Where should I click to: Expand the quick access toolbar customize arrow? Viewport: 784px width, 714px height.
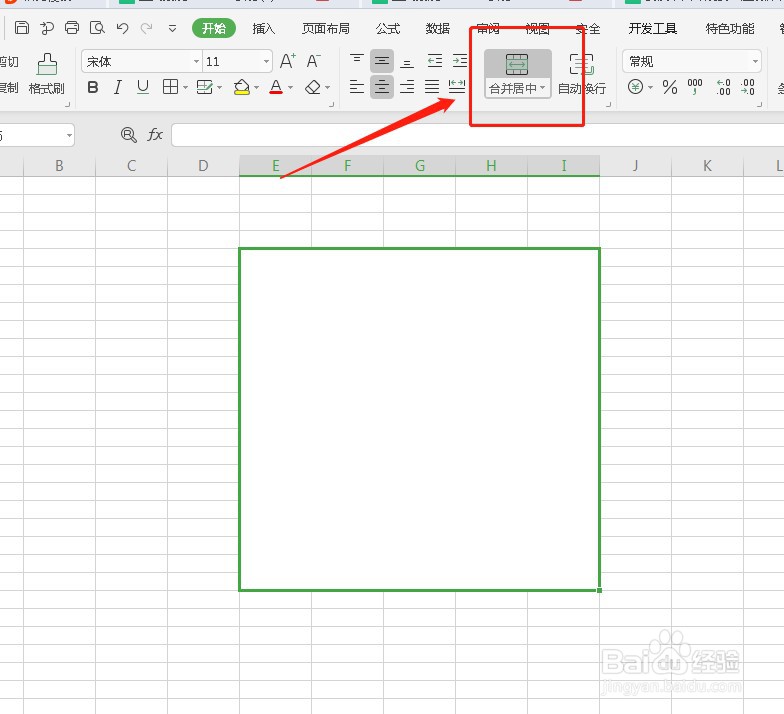[x=172, y=28]
